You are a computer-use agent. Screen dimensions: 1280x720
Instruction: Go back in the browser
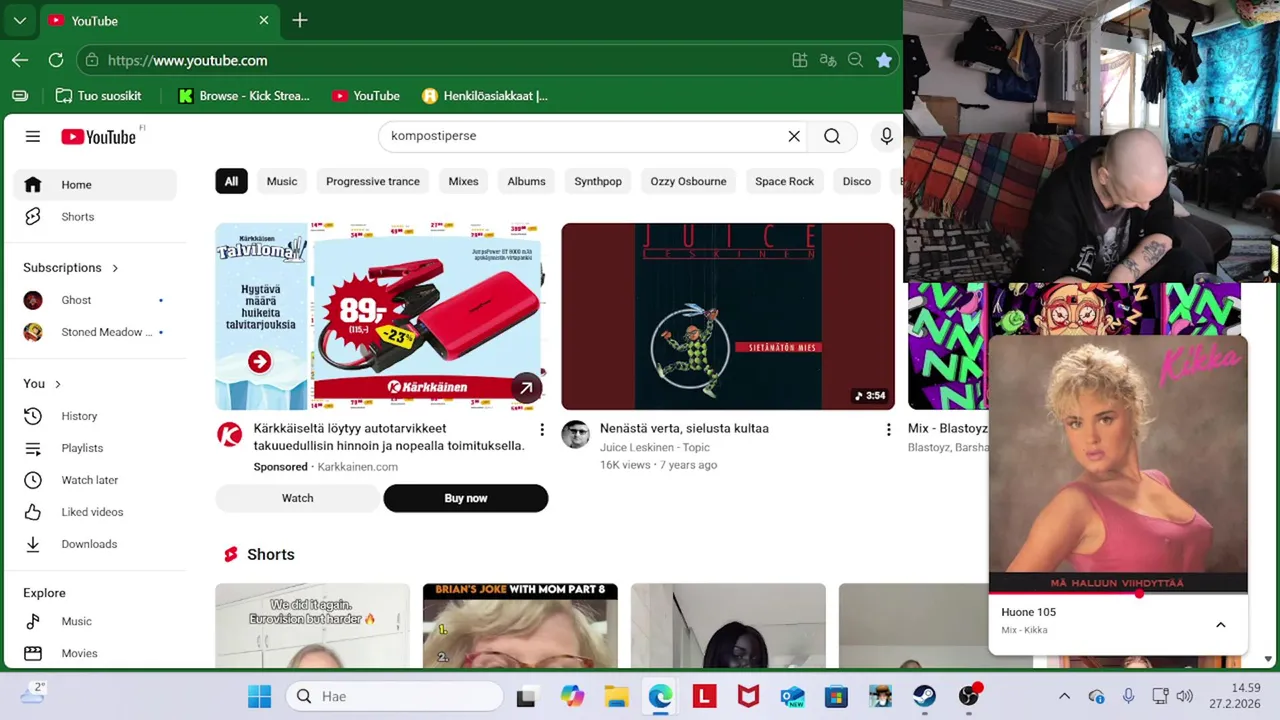click(x=20, y=60)
